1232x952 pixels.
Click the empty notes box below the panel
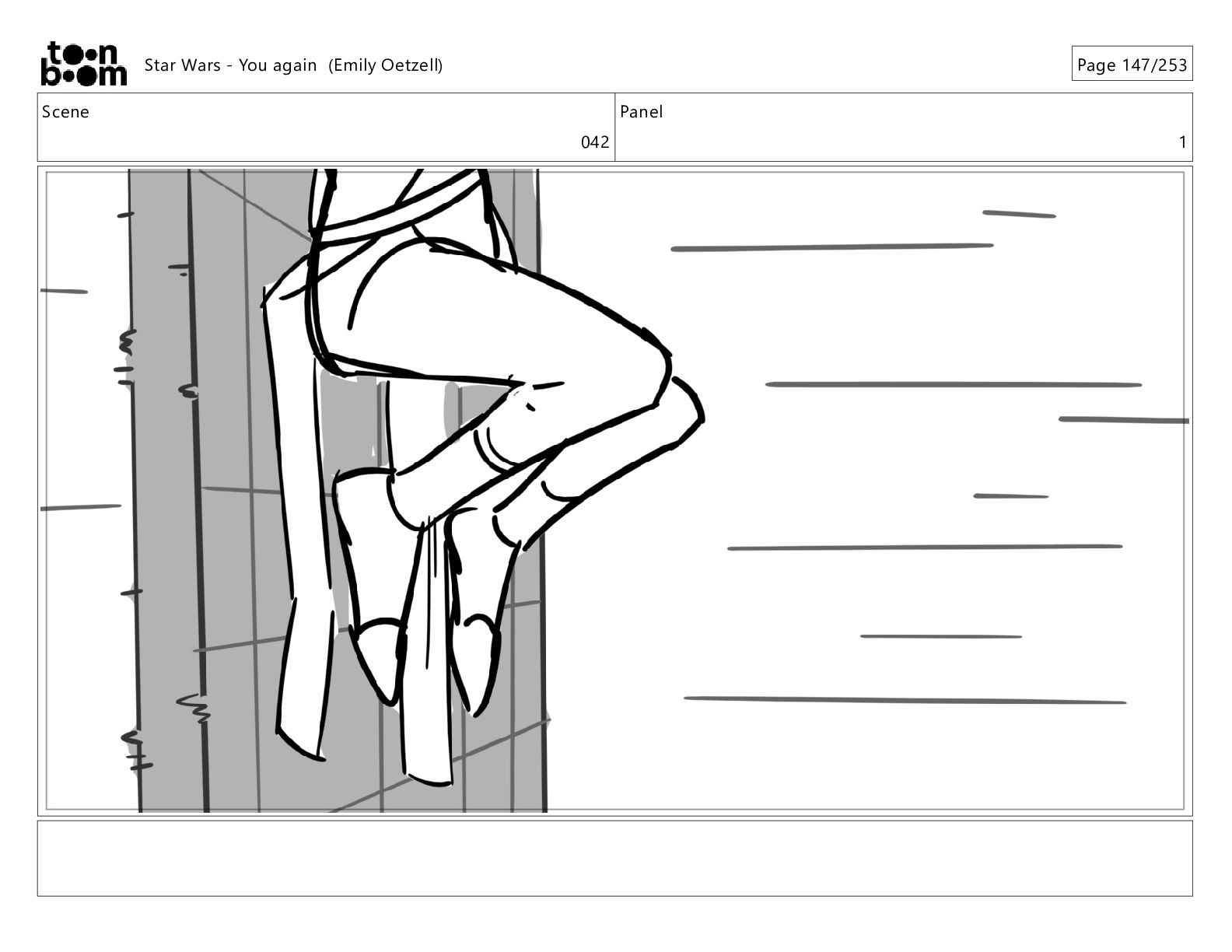point(614,858)
